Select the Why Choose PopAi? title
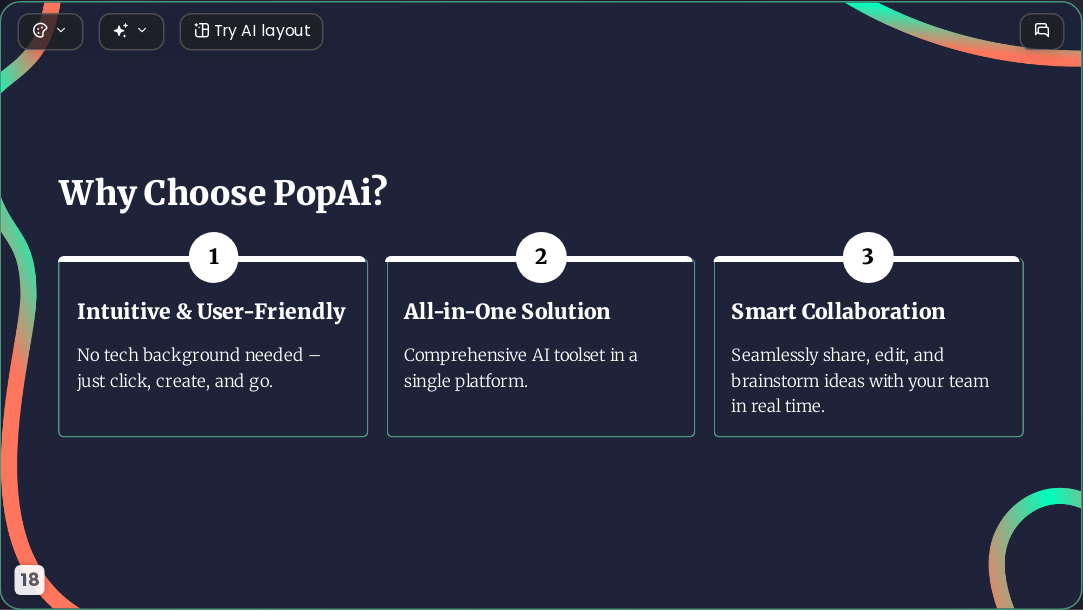This screenshot has height=611, width=1083. pyautogui.click(x=223, y=193)
